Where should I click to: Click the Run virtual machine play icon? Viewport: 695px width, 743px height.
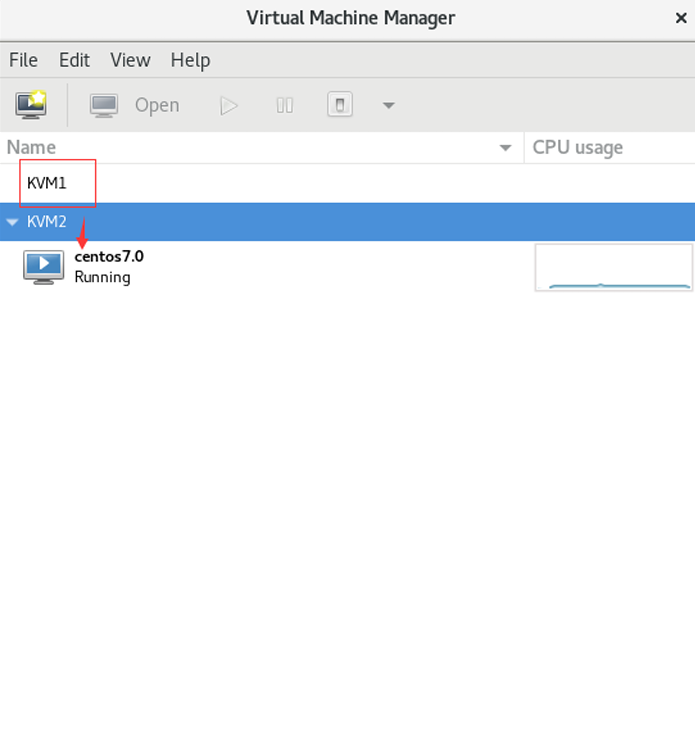[229, 106]
